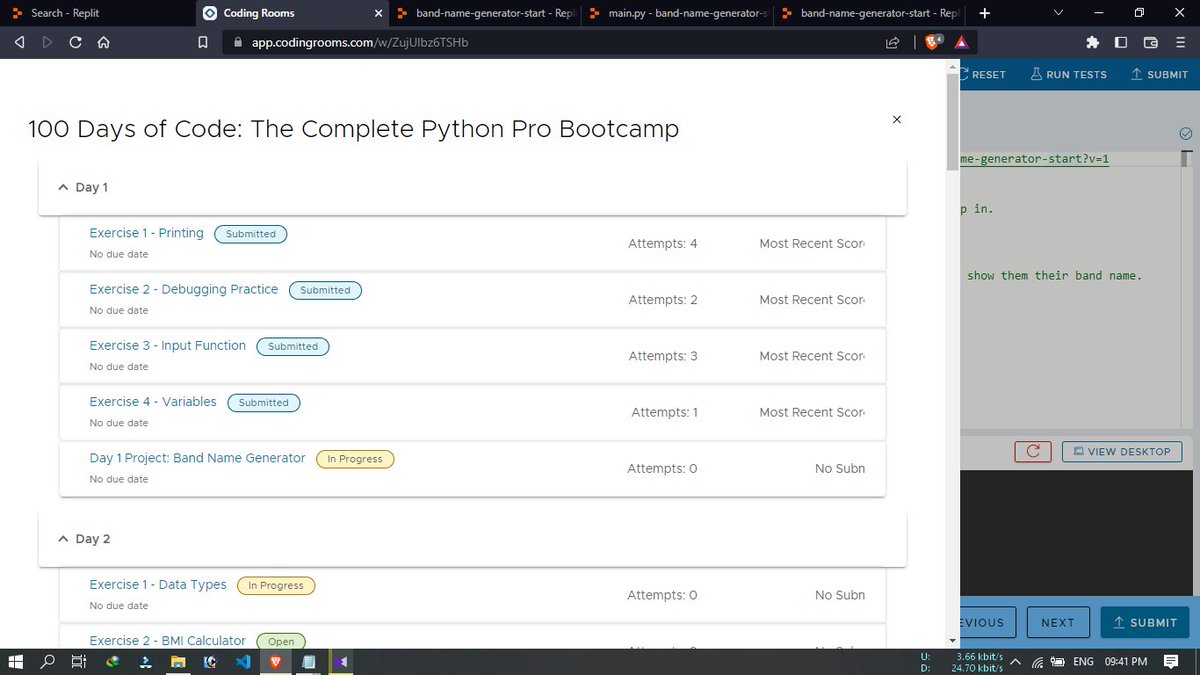Open Windows taskbar search
Screen dimensions: 1200x675
pyautogui.click(x=48, y=661)
